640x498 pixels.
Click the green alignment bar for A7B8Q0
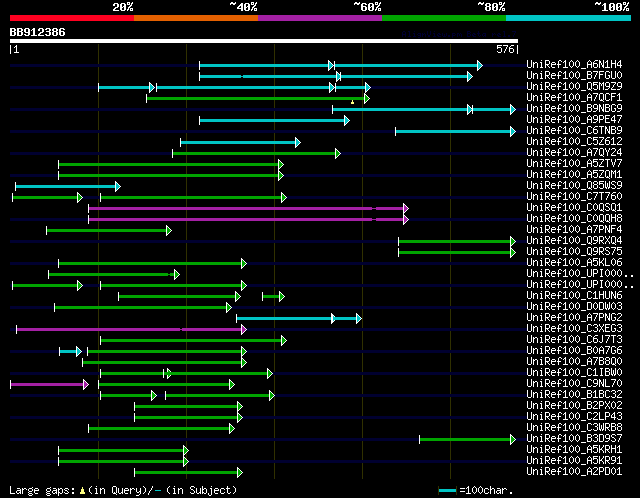164,363
